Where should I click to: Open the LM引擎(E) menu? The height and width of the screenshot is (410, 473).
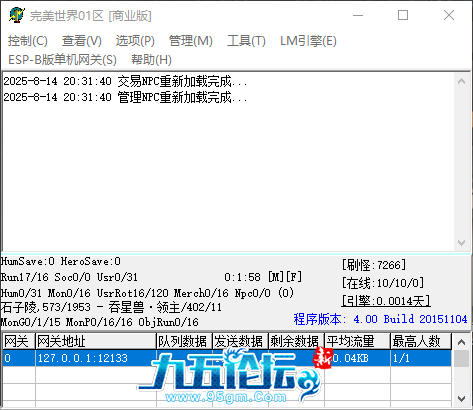click(308, 41)
